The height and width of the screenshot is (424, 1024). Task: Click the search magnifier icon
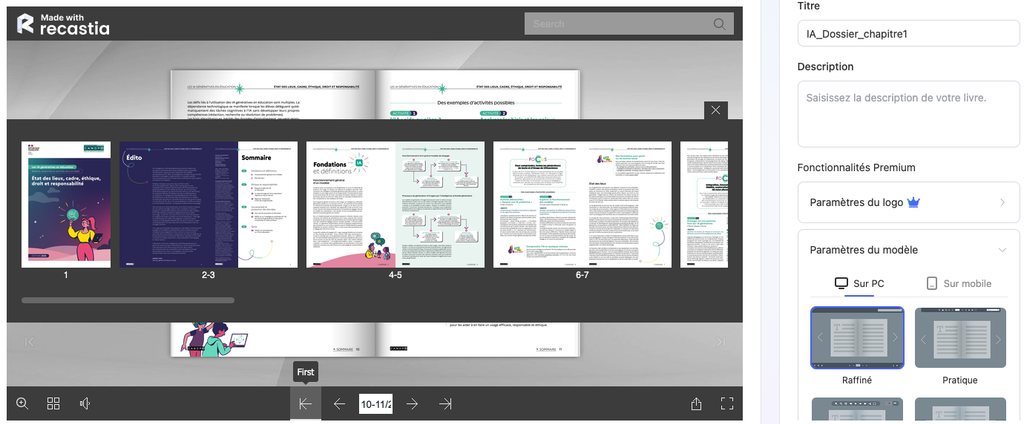720,24
